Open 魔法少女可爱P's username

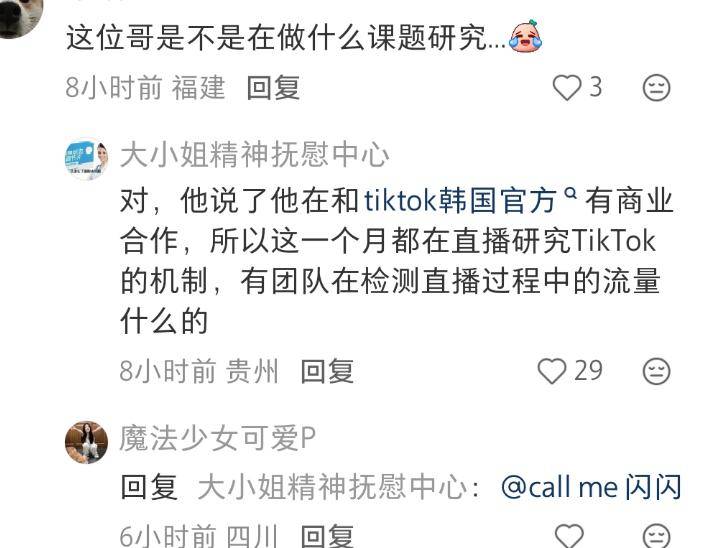tap(218, 438)
